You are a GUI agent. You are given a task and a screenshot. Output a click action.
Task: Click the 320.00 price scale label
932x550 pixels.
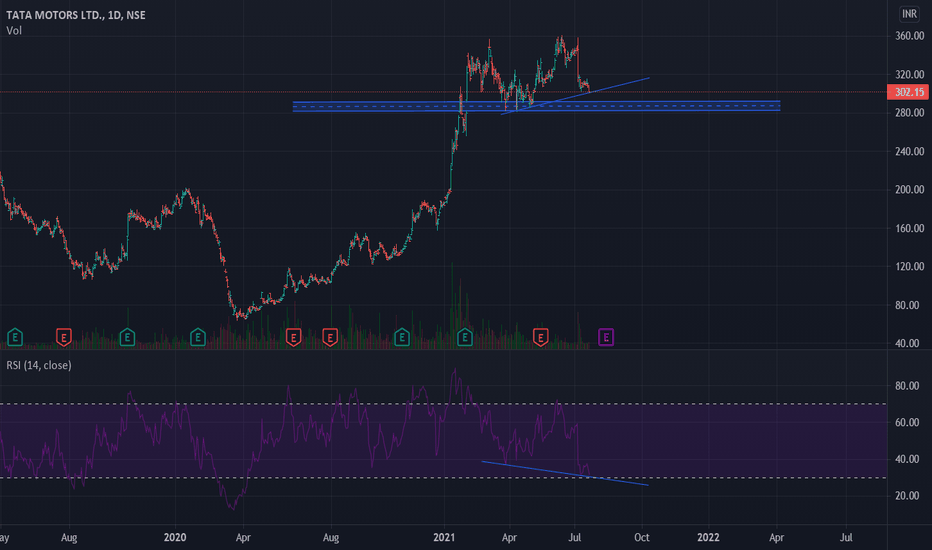pyautogui.click(x=909, y=74)
